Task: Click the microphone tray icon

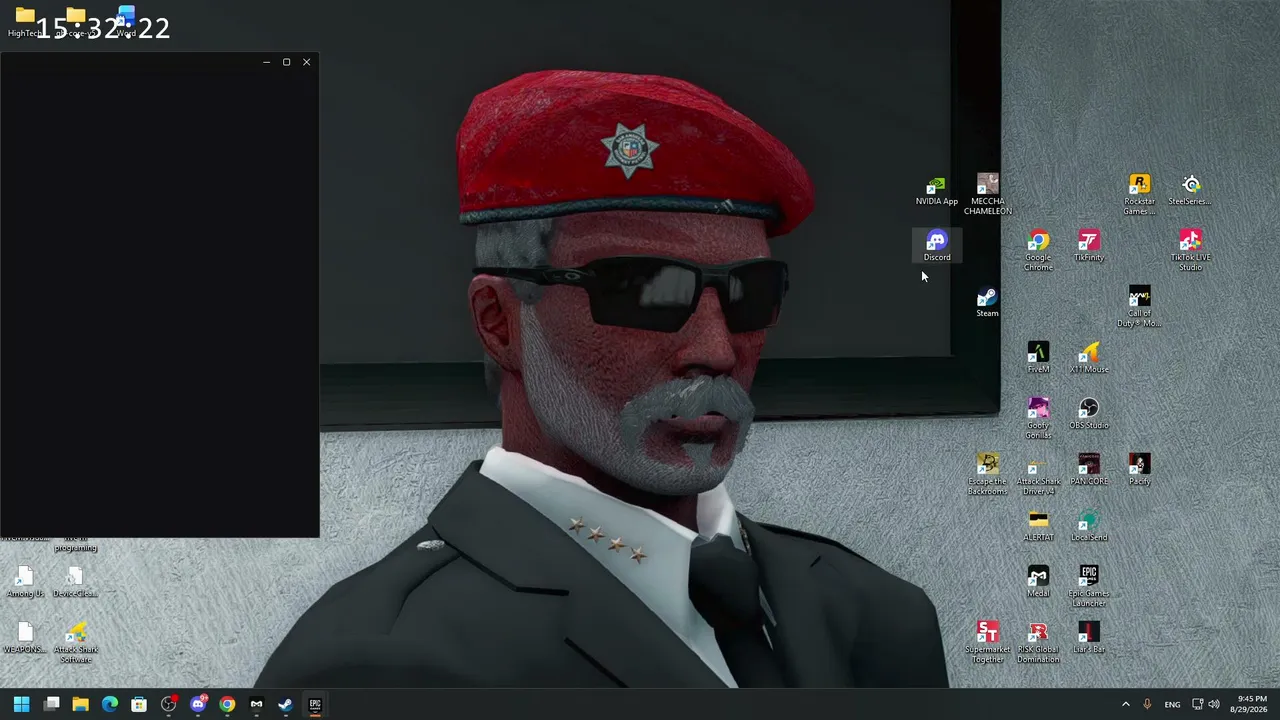Action: tap(1147, 704)
